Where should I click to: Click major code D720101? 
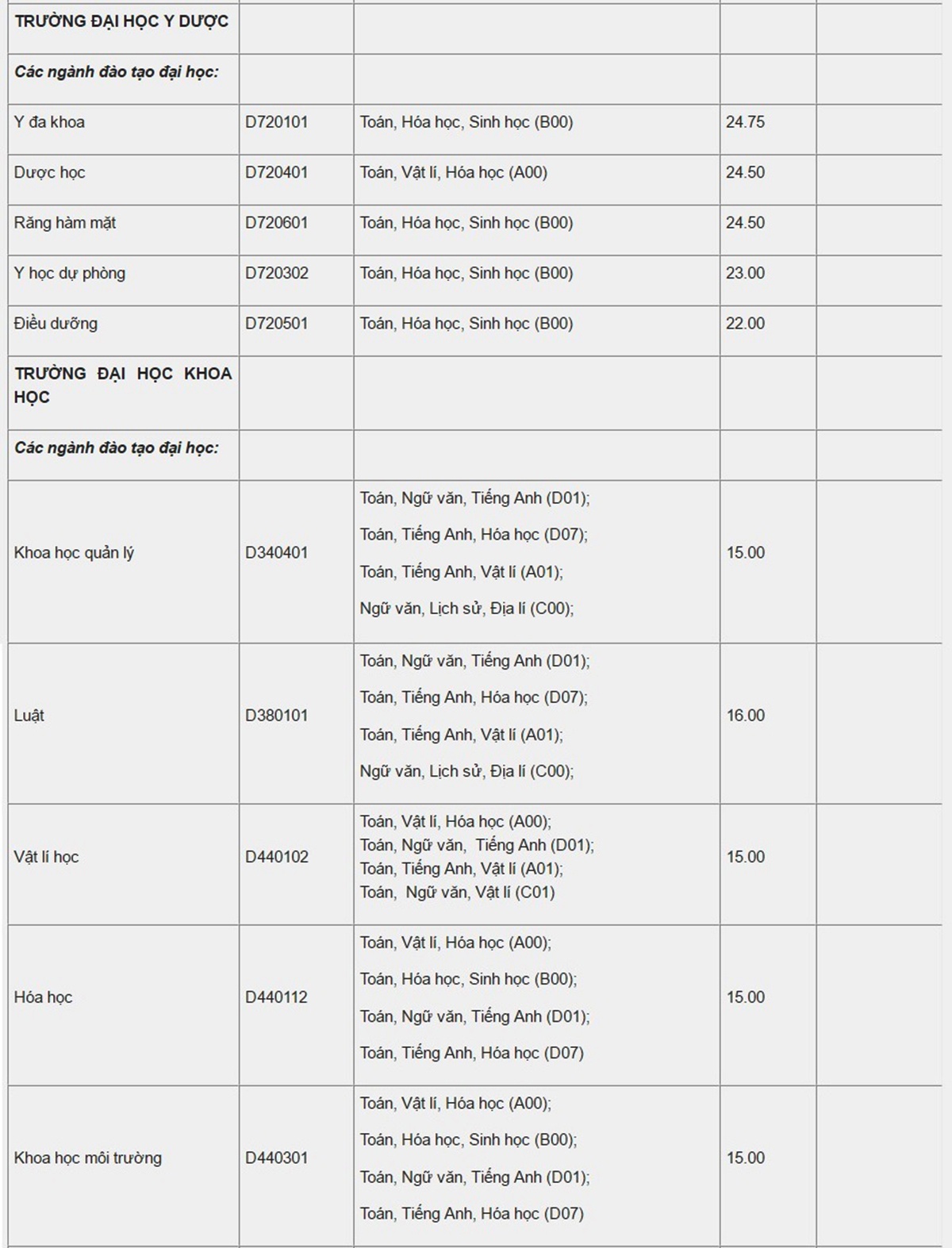point(276,122)
